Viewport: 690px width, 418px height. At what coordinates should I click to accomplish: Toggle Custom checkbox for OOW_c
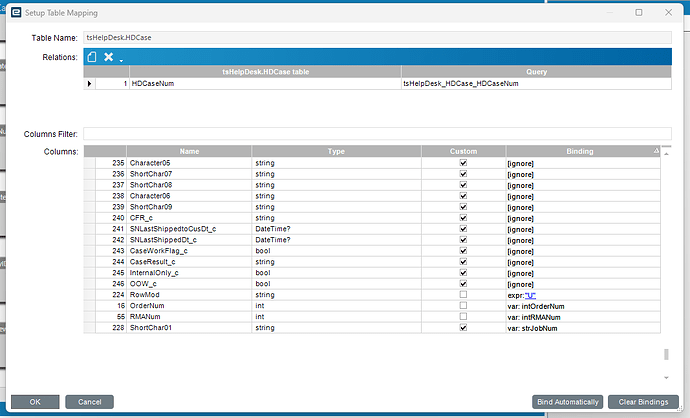click(x=463, y=284)
